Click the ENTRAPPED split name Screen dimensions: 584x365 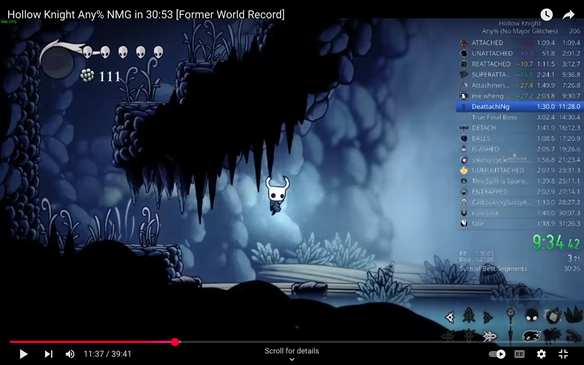pos(489,191)
